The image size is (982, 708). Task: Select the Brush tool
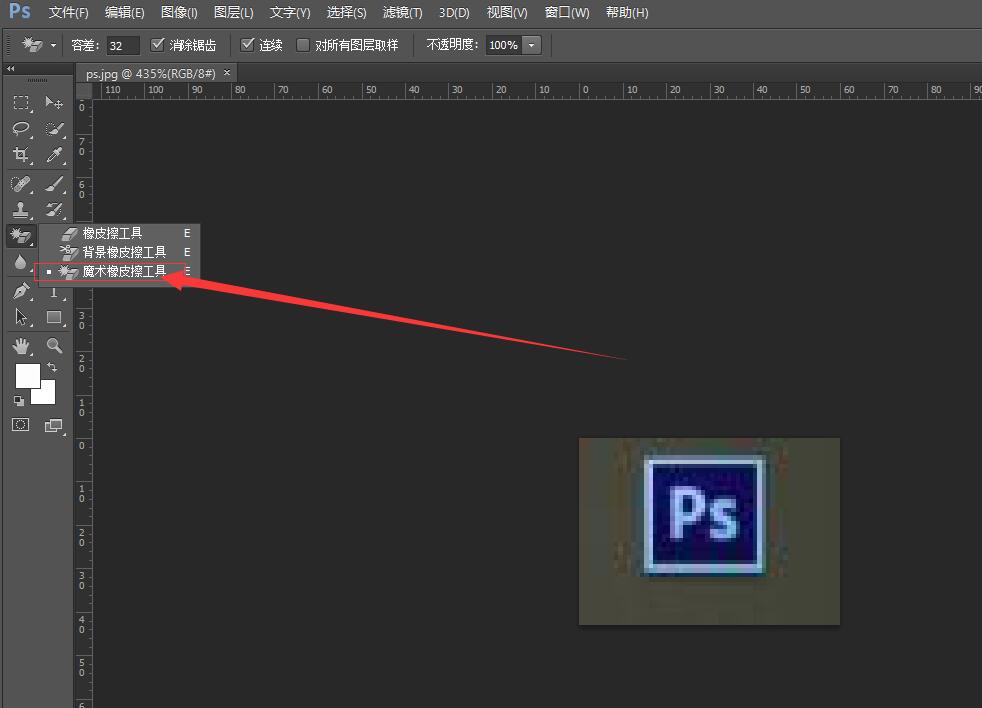(54, 184)
